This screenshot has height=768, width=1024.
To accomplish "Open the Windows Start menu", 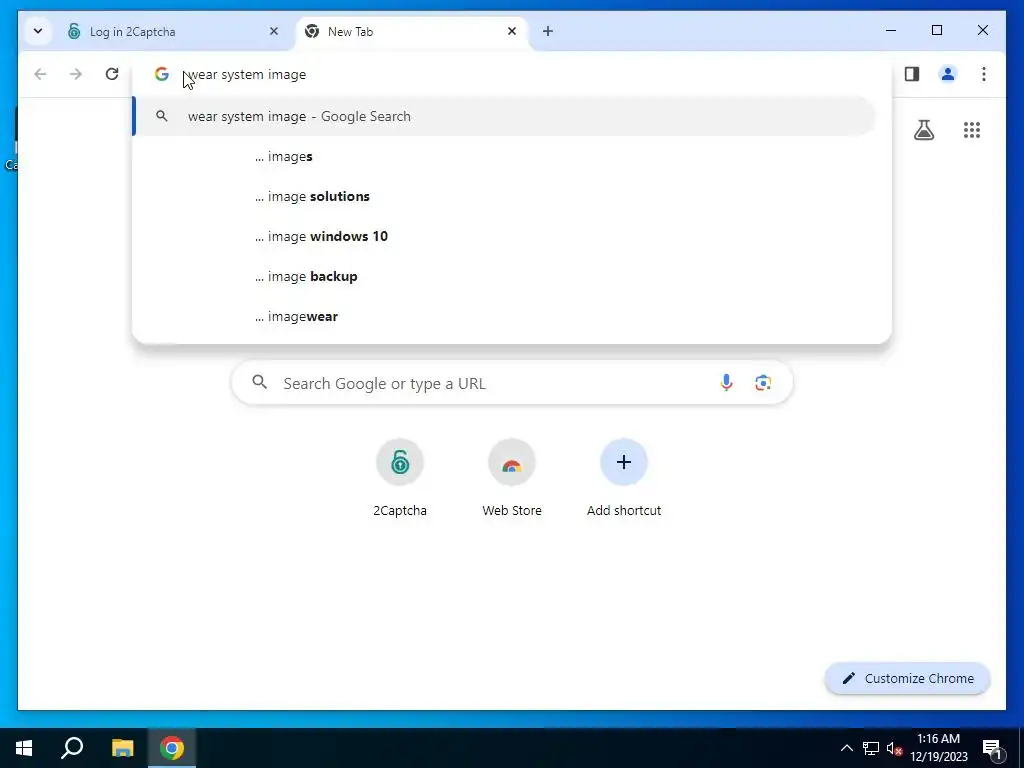I will point(24,748).
